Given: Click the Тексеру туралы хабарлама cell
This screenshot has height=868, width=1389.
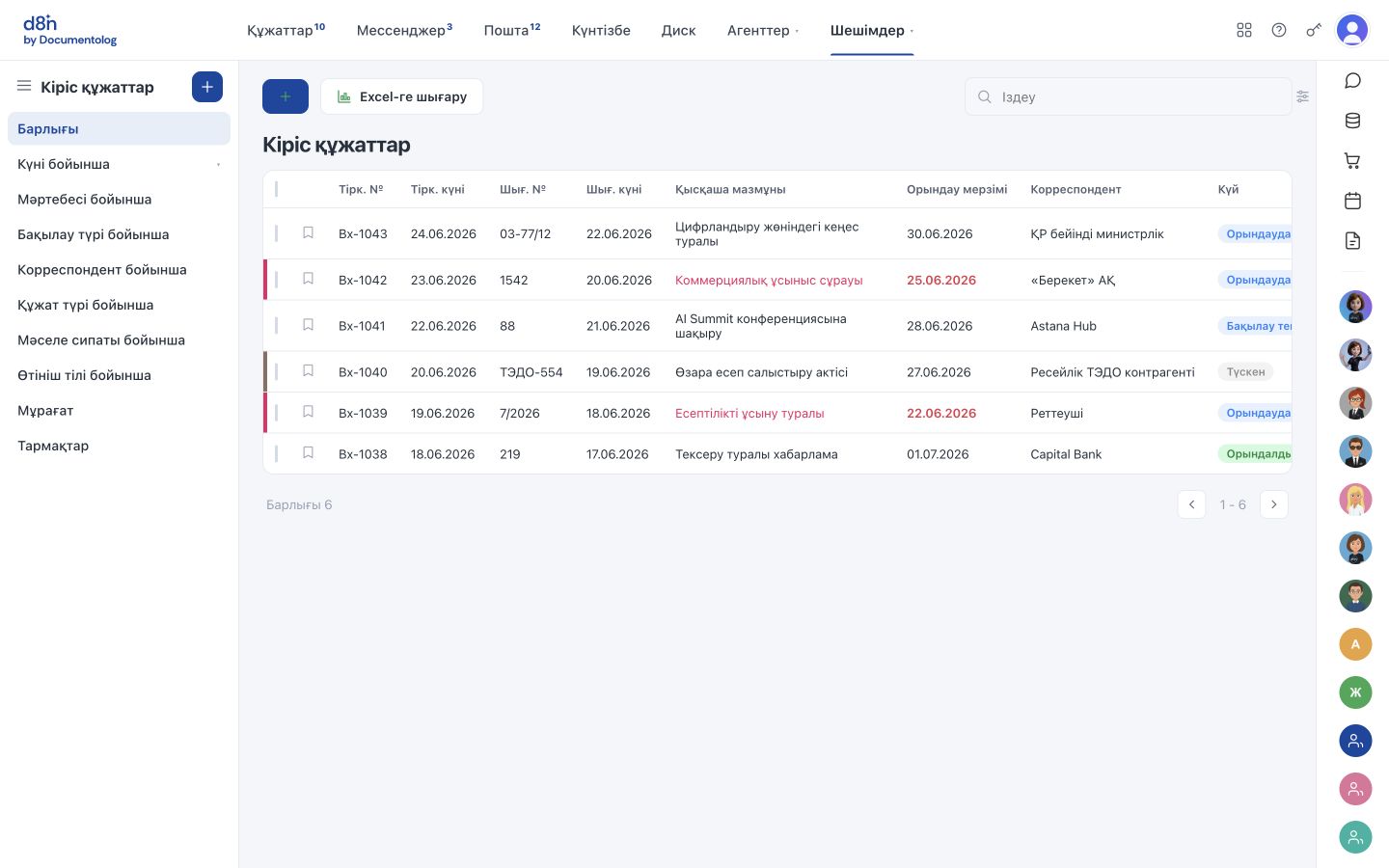Looking at the screenshot, I should (x=756, y=454).
